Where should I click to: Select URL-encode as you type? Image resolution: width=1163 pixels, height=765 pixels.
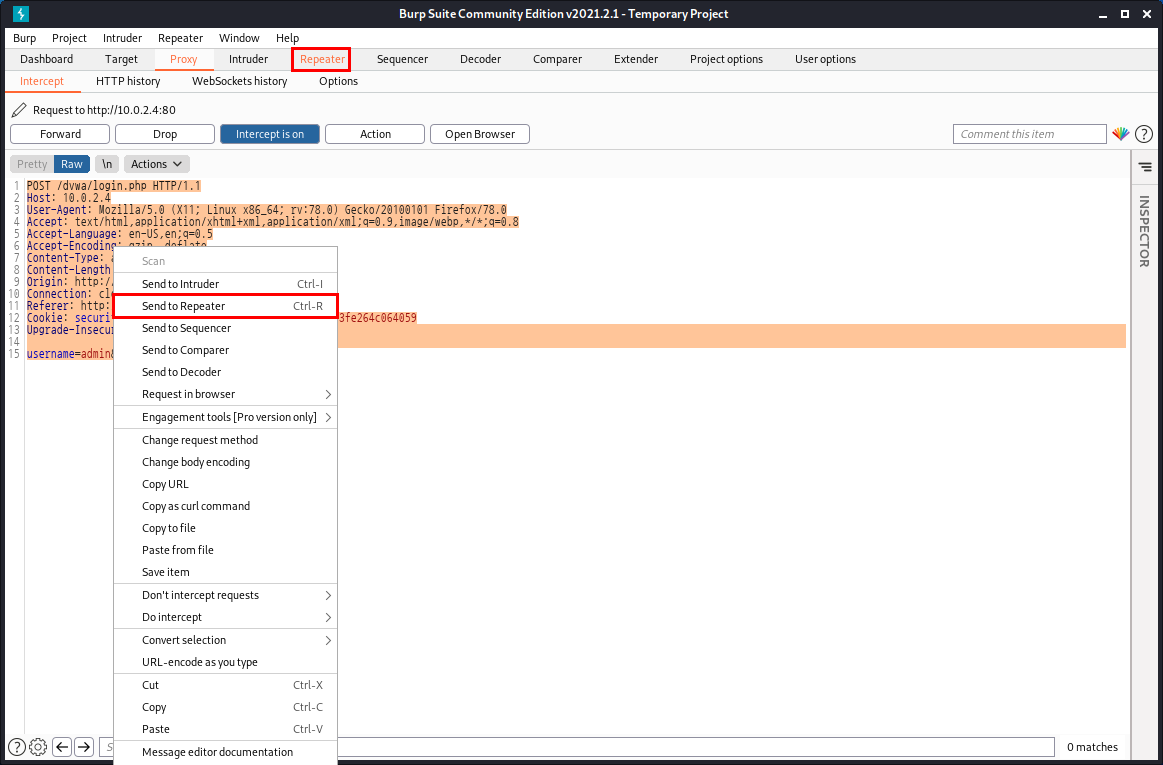(x=225, y=663)
